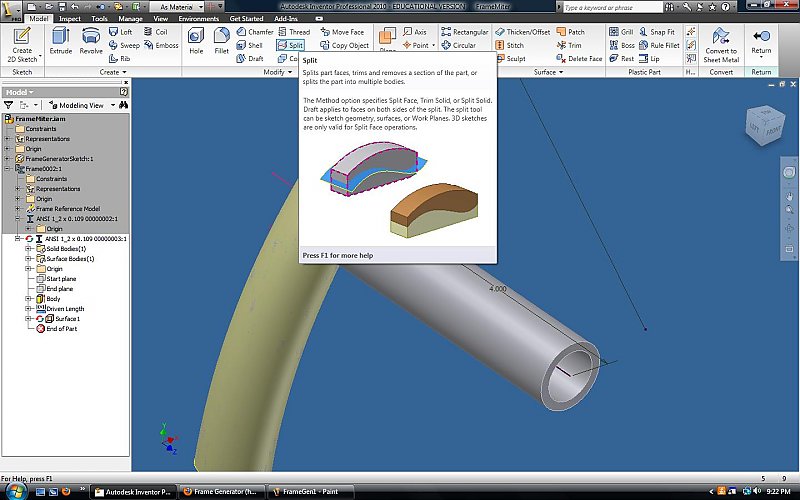Click the Rule Fillet tool
The height and width of the screenshot is (500, 800).
coord(659,45)
